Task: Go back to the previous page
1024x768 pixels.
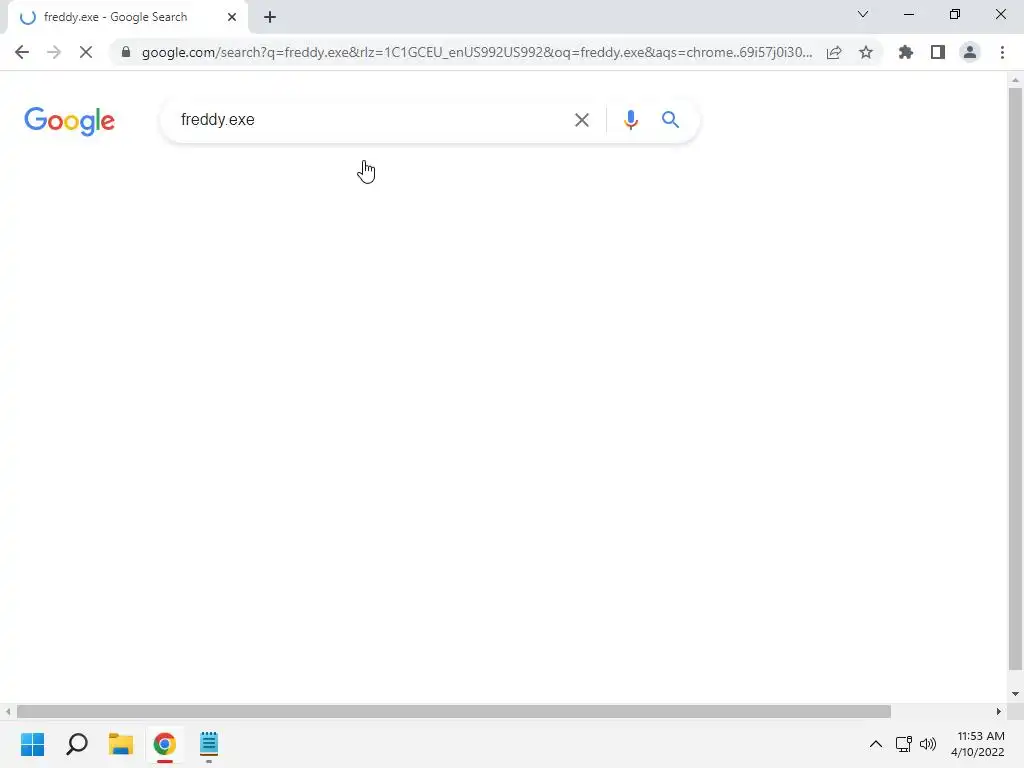Action: click(22, 52)
